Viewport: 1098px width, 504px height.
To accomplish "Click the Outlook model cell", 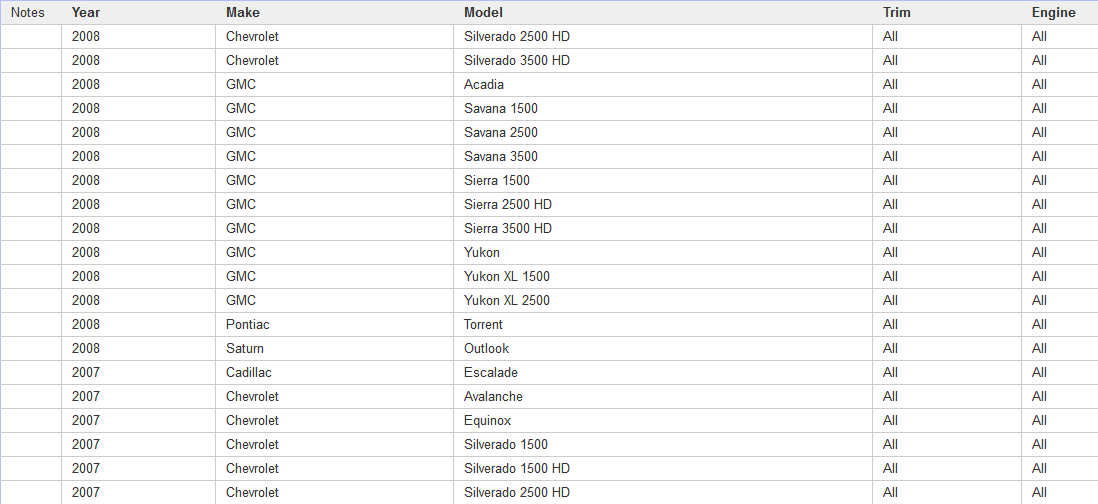I will 486,349.
